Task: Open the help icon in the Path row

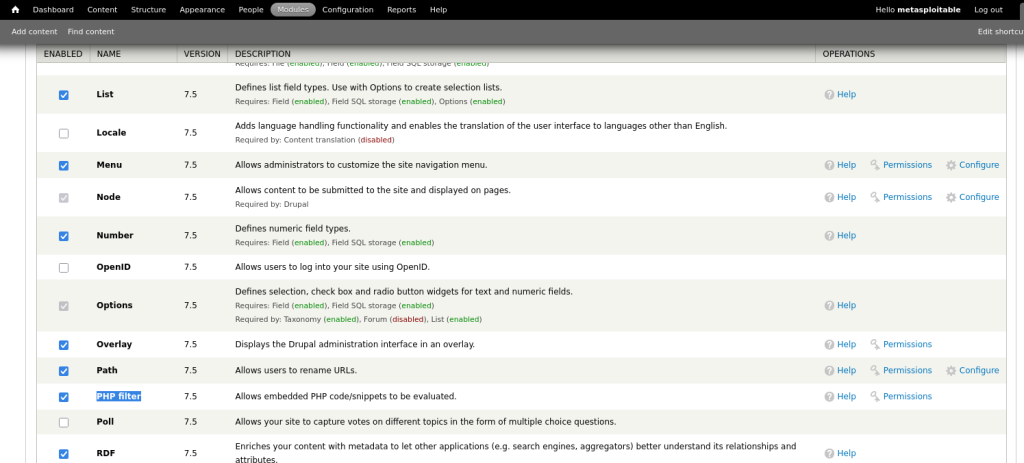Action: (x=829, y=370)
